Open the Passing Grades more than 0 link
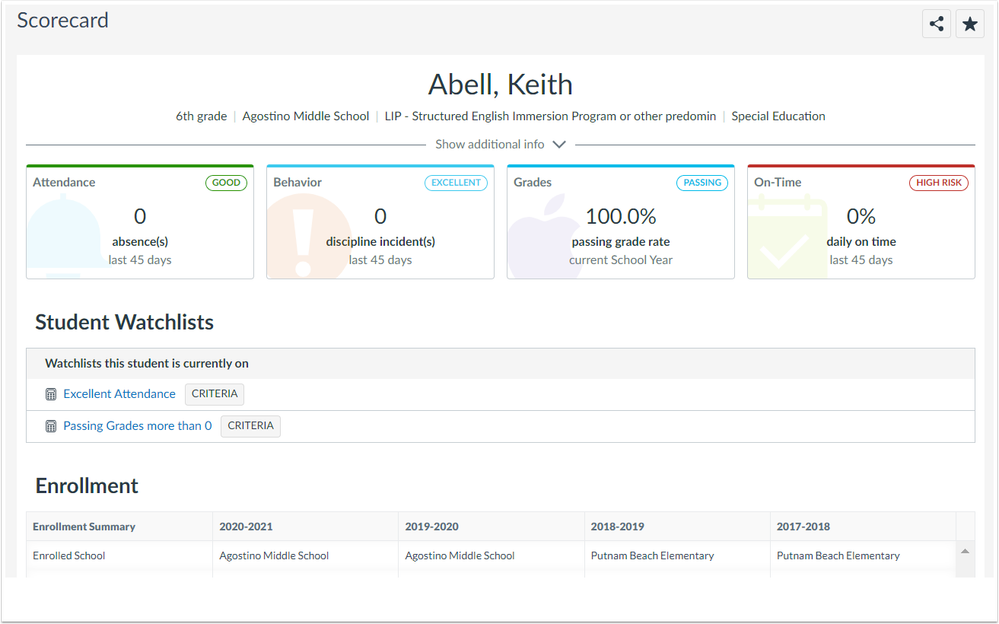This screenshot has width=999, height=624. click(x=138, y=426)
